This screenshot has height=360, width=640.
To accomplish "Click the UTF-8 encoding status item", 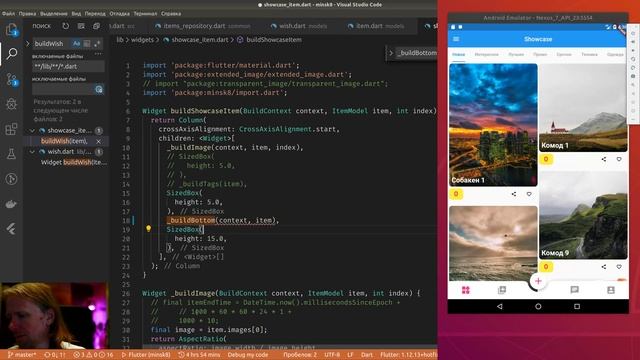I will [x=332, y=355].
